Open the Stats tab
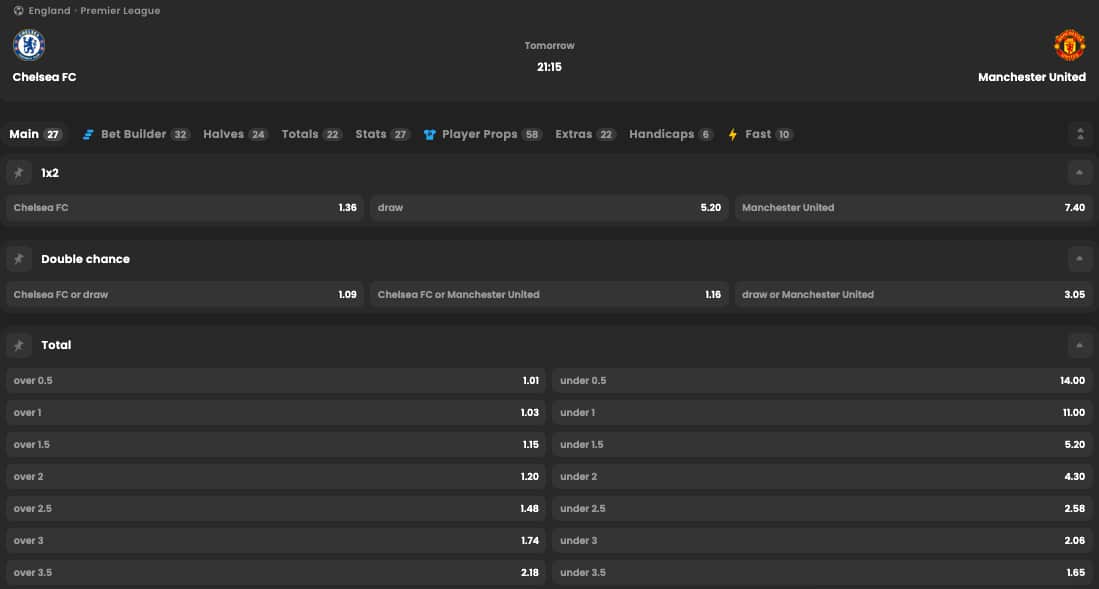This screenshot has width=1099, height=589. [x=383, y=134]
